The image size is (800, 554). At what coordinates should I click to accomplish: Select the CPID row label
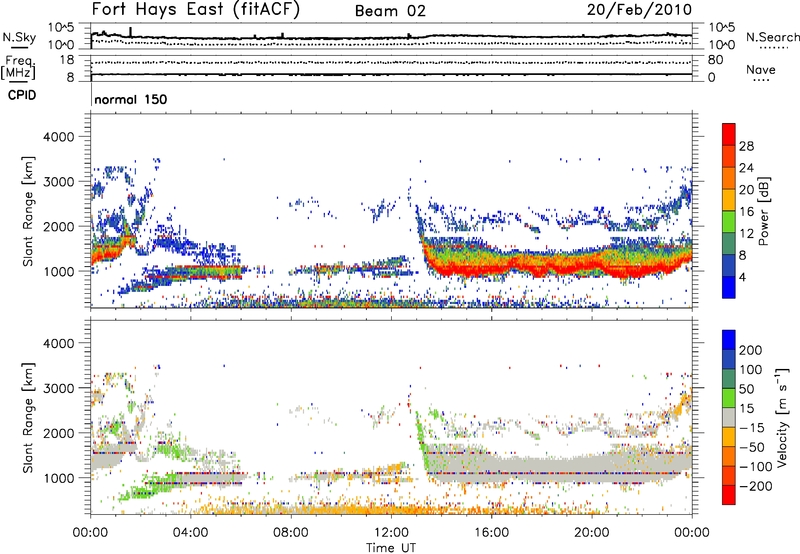tap(22, 95)
